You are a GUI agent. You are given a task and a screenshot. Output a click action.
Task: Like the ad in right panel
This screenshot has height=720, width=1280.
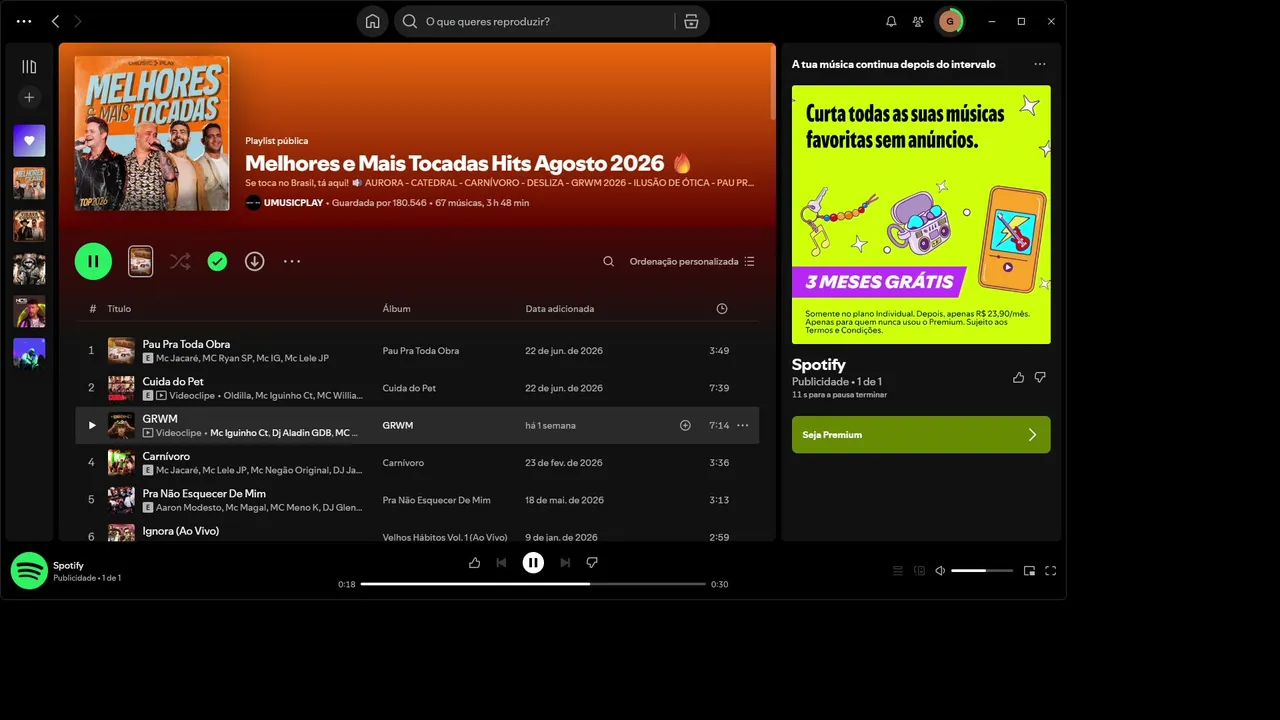click(x=1018, y=377)
